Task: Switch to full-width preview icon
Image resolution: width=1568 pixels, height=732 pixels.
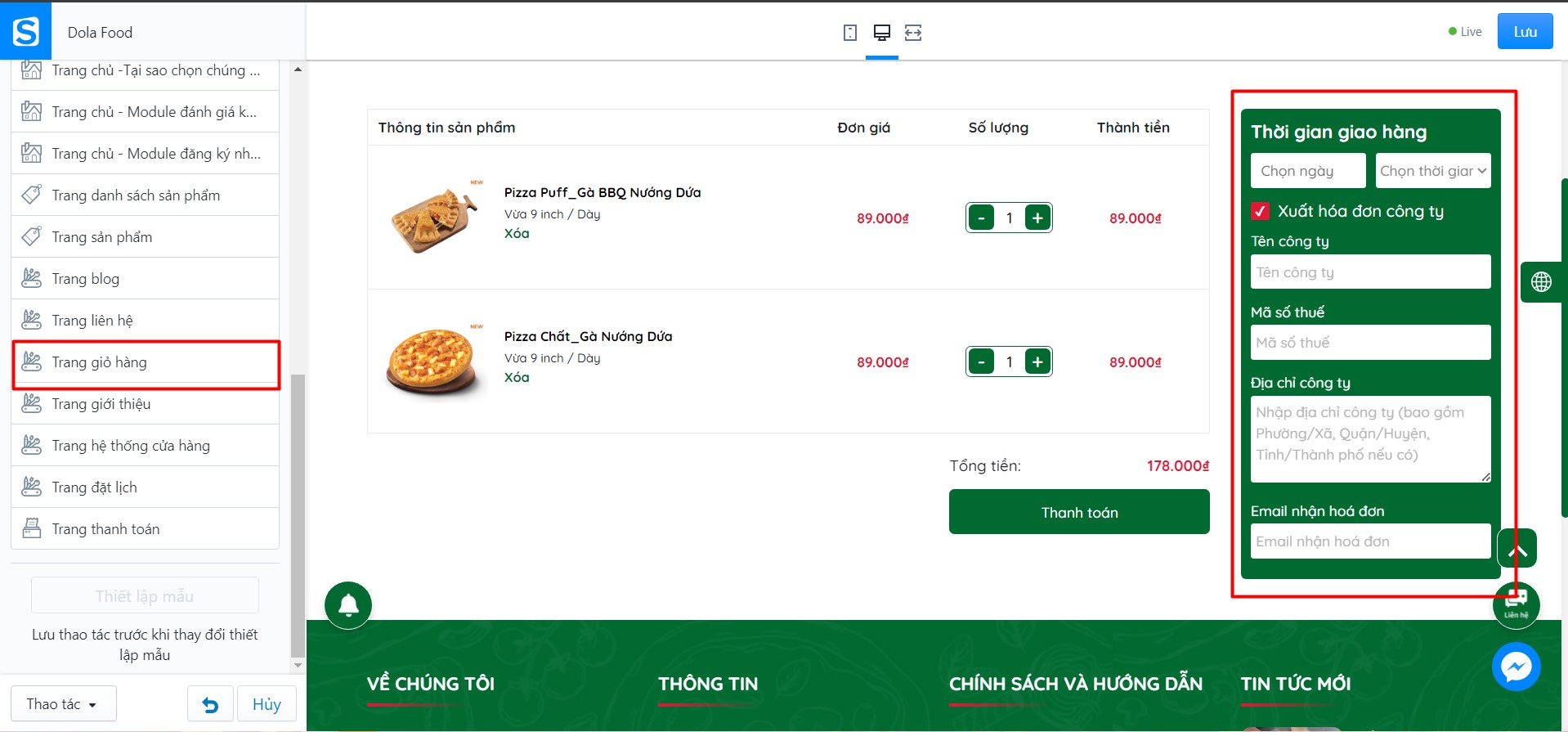Action: tap(913, 33)
